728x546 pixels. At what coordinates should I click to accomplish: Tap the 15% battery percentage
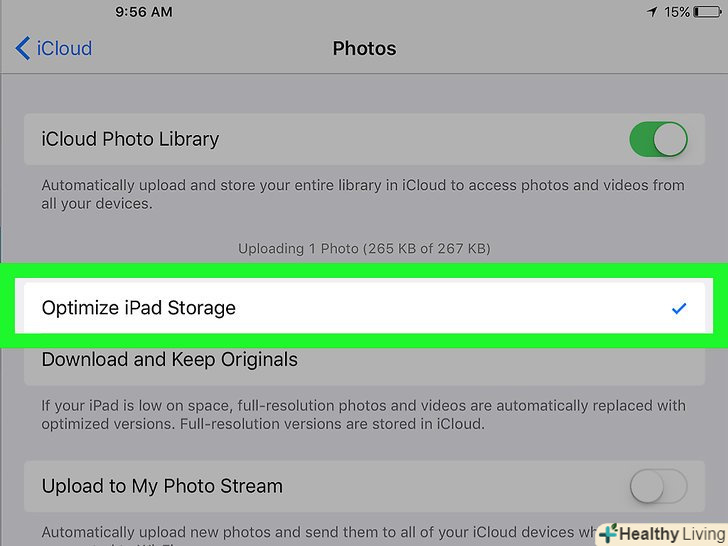(x=677, y=13)
